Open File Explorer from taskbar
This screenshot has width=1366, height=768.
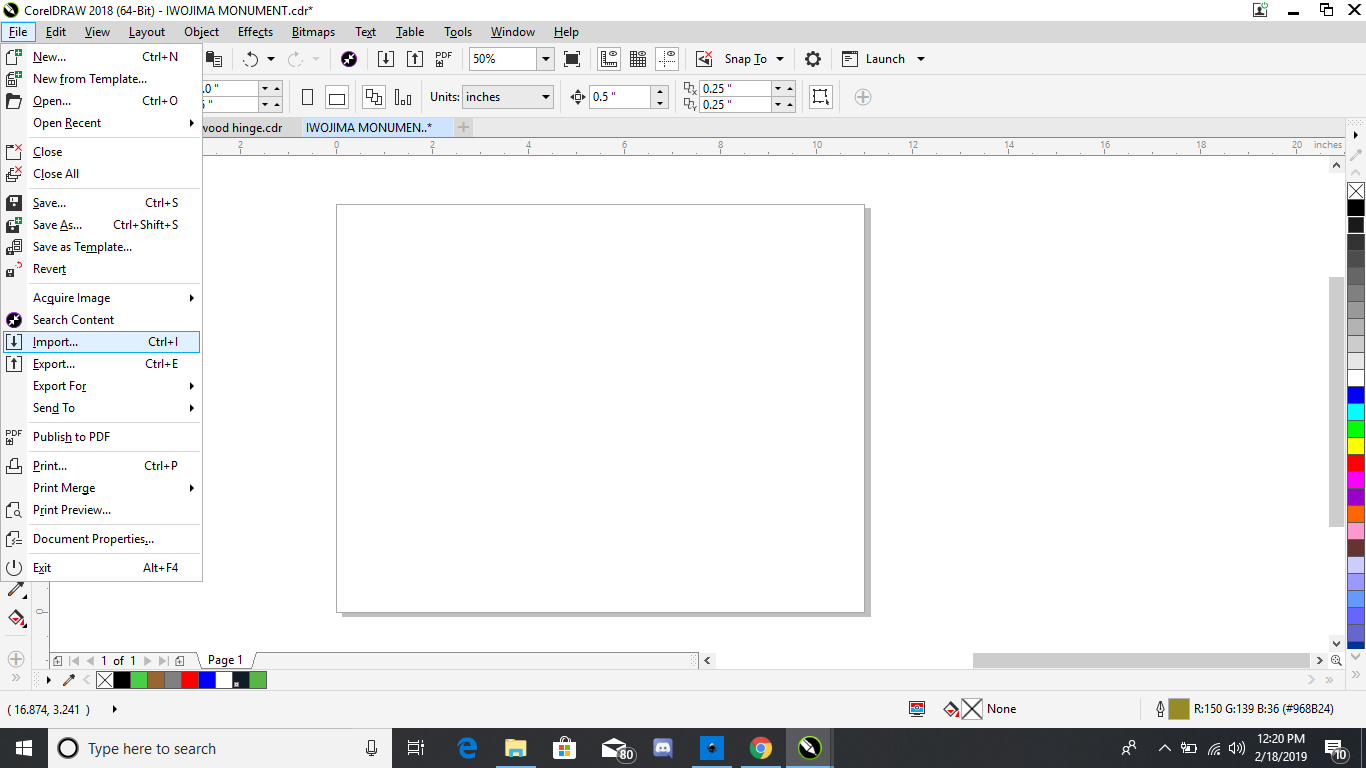(515, 748)
